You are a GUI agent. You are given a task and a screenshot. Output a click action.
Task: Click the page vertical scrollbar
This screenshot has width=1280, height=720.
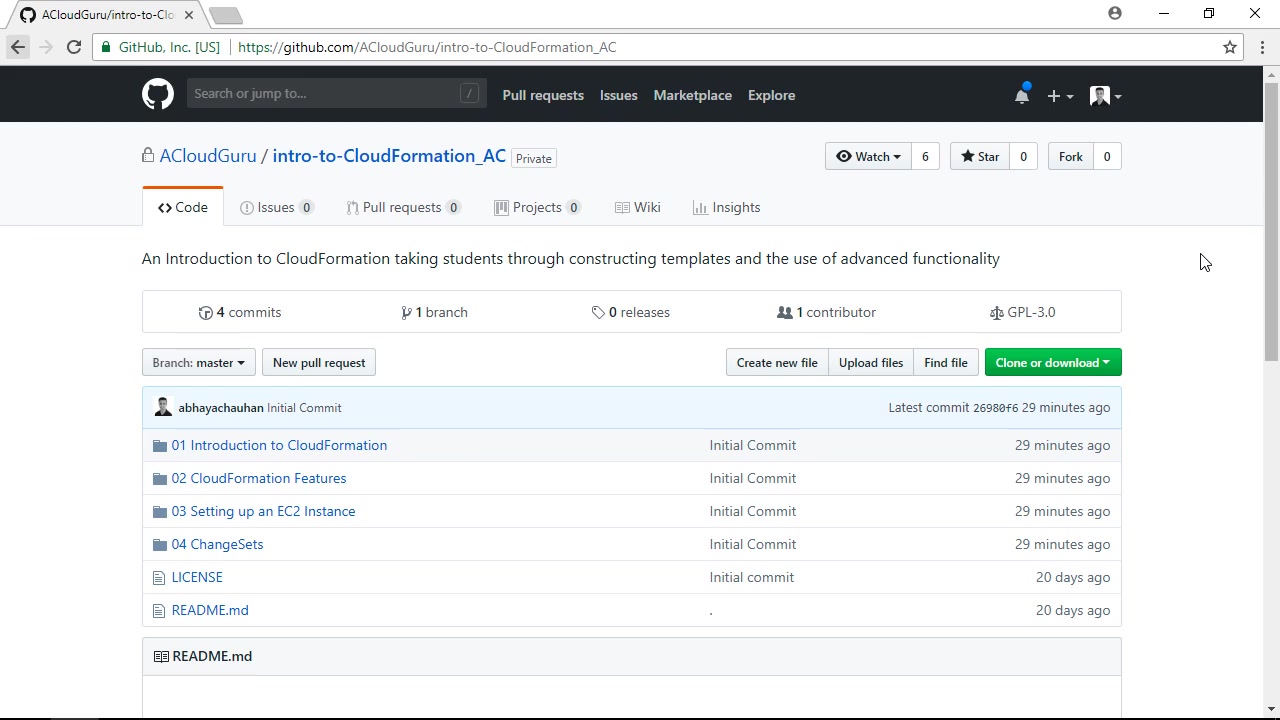pyautogui.click(x=1272, y=220)
